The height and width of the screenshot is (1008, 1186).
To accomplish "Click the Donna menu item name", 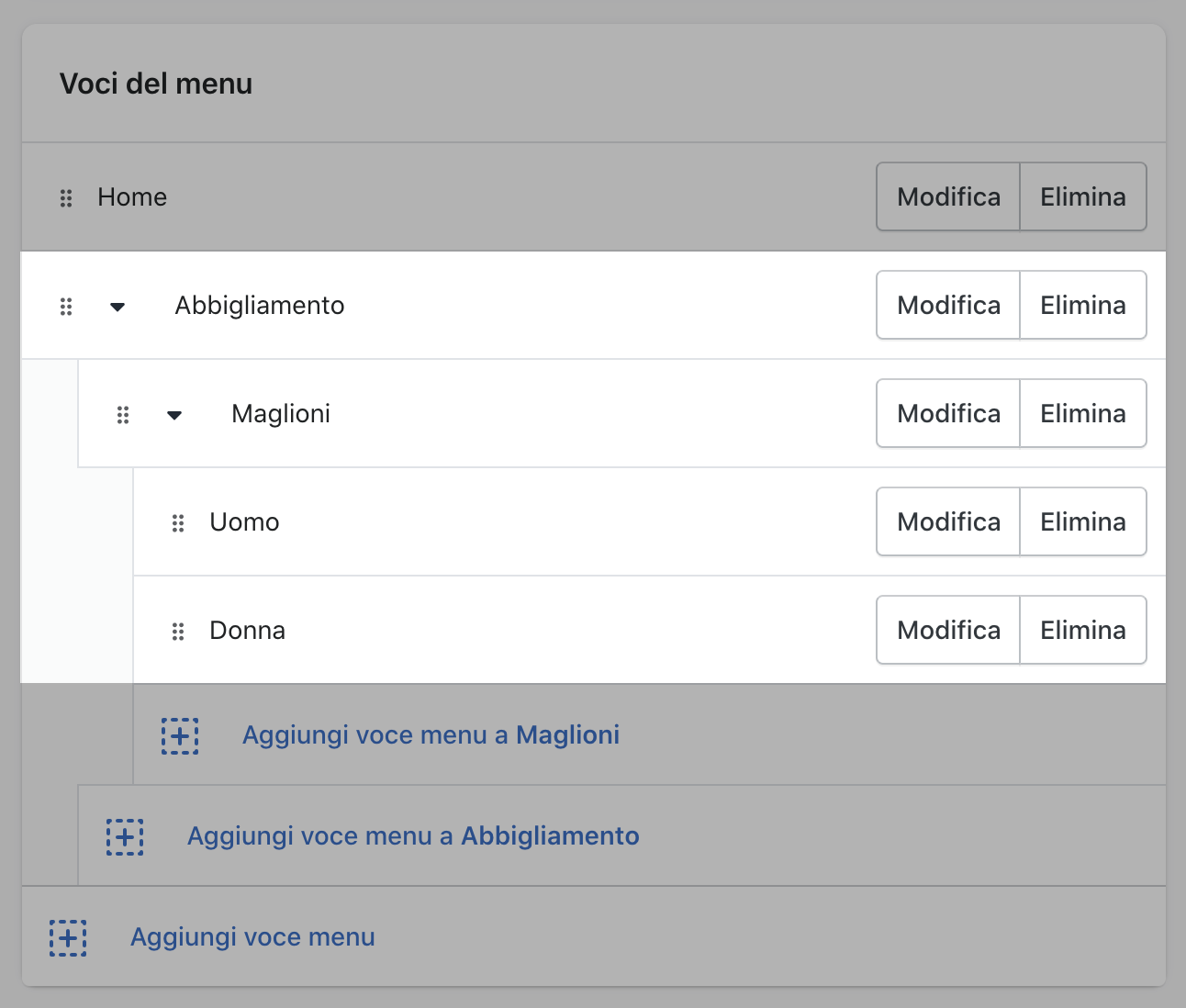I will point(247,631).
